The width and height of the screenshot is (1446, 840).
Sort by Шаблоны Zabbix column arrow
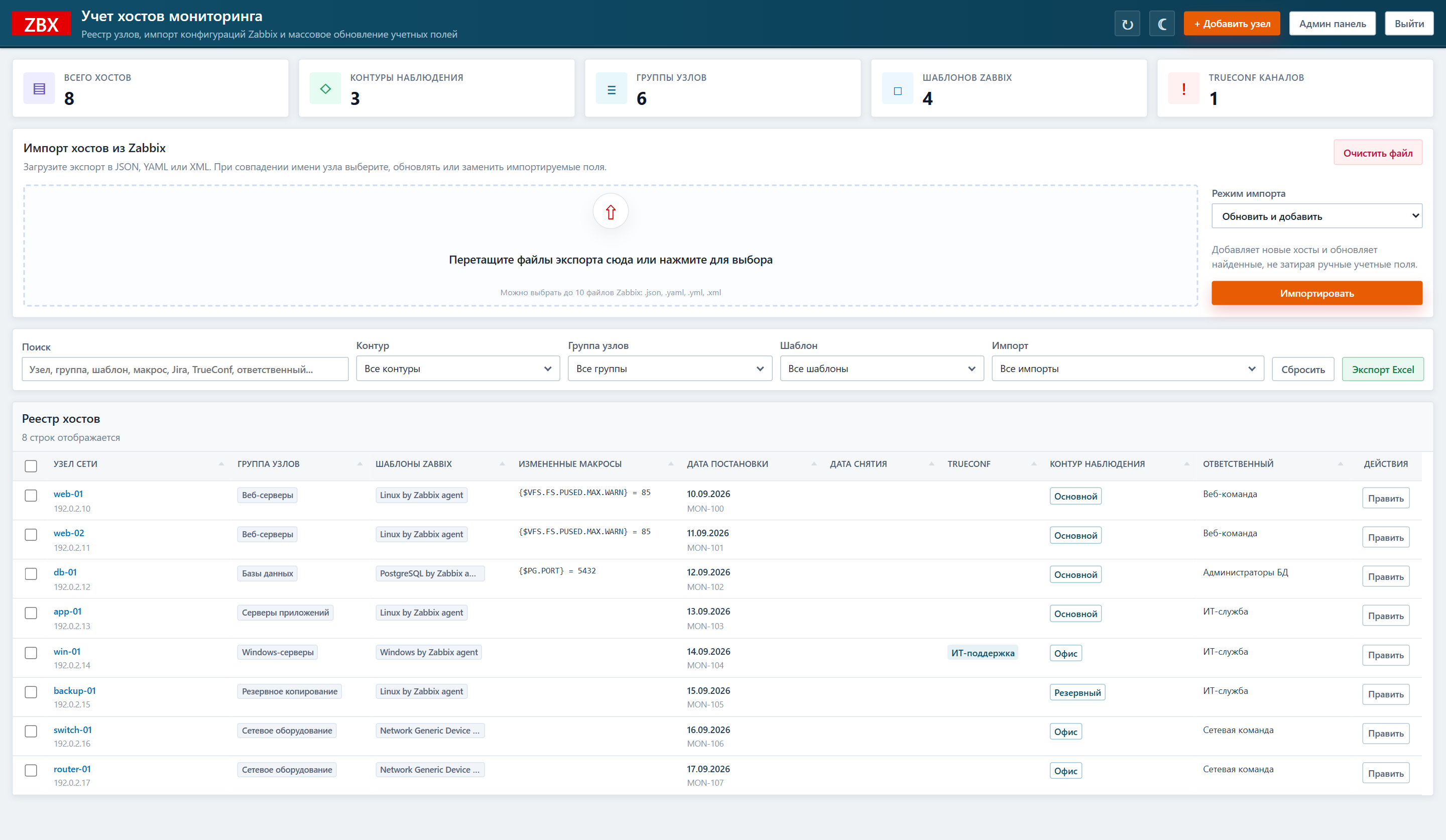502,463
